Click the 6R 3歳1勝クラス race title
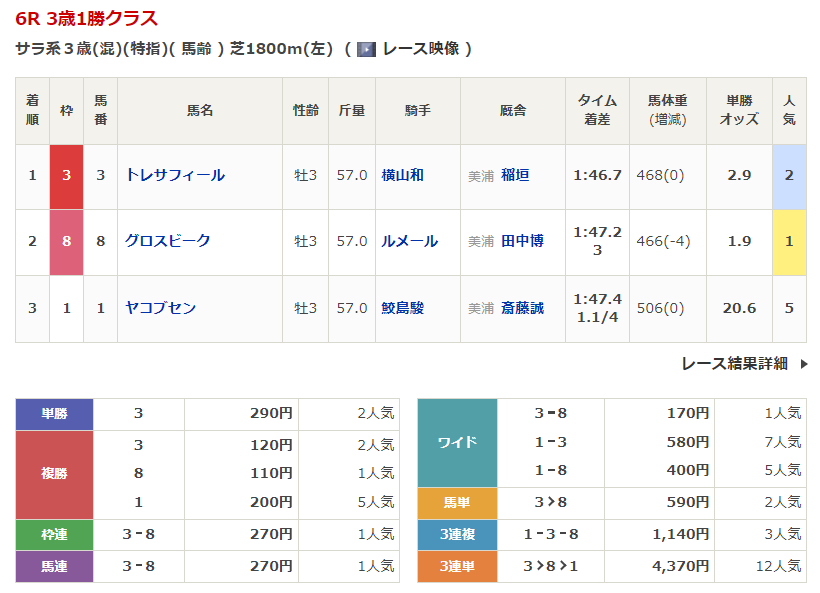820x593 pixels. point(87,19)
